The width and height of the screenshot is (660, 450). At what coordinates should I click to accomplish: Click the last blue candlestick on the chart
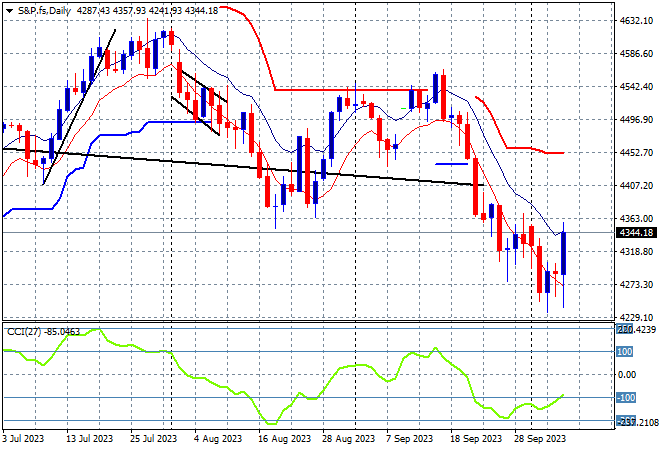coord(563,253)
